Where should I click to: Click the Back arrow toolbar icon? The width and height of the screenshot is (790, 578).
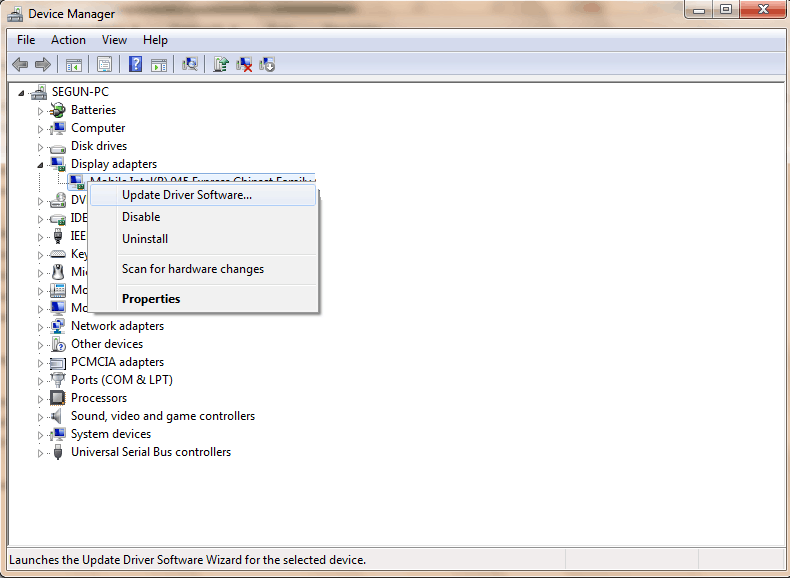pos(20,65)
